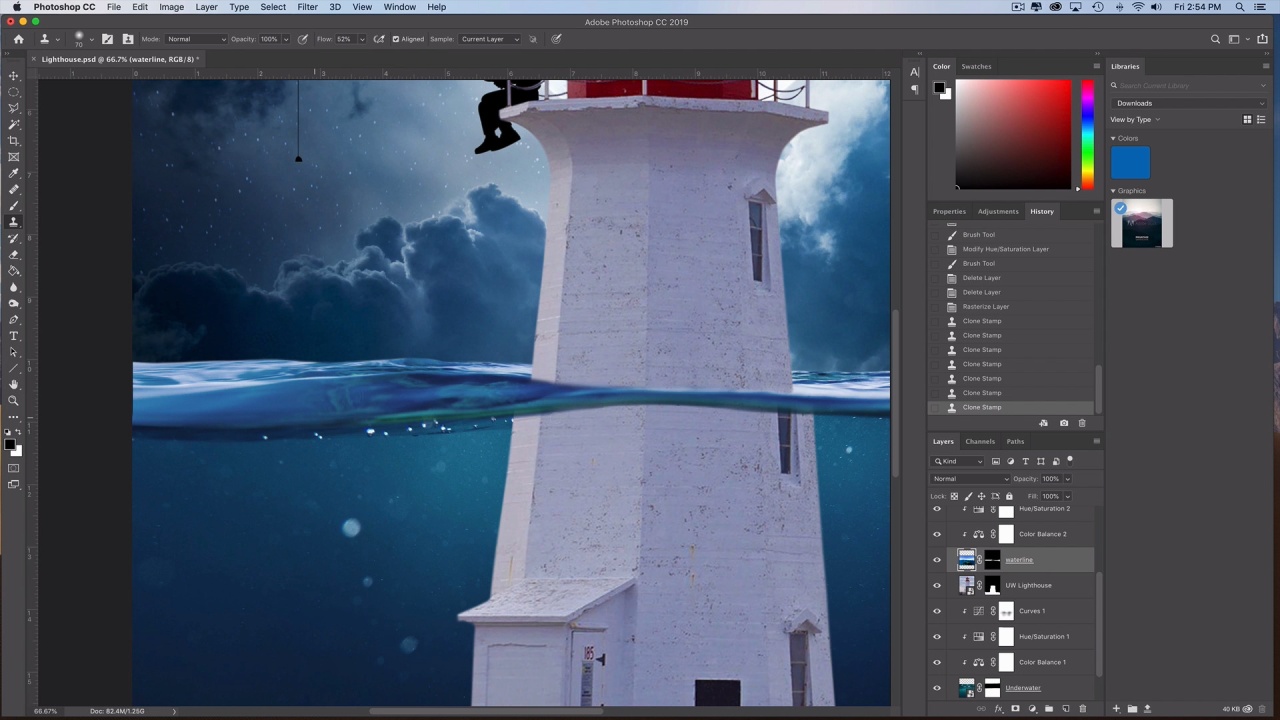Click the Libraries graphic thumbnail
1280x720 pixels.
click(x=1142, y=223)
